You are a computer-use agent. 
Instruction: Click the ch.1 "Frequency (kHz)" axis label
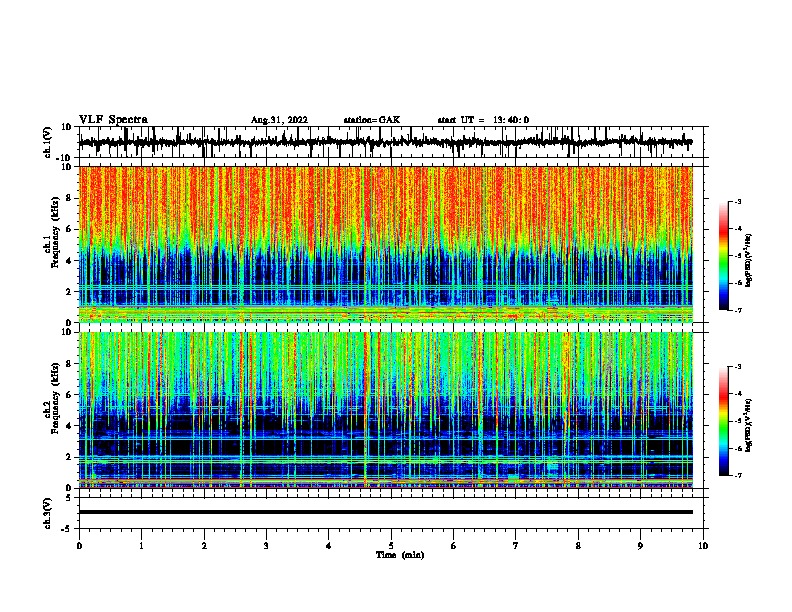pos(55,233)
